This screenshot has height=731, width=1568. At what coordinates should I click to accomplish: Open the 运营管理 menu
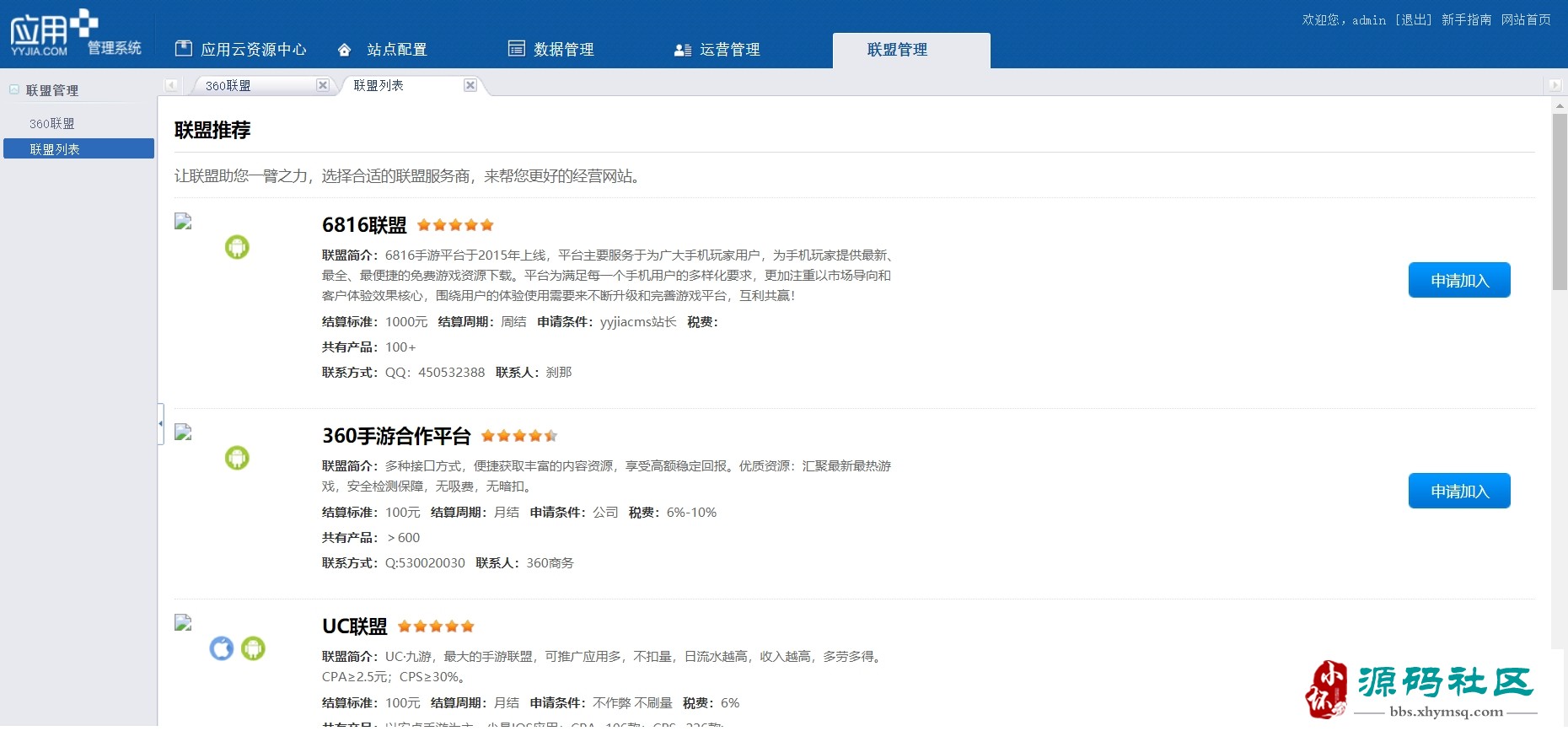pos(717,50)
